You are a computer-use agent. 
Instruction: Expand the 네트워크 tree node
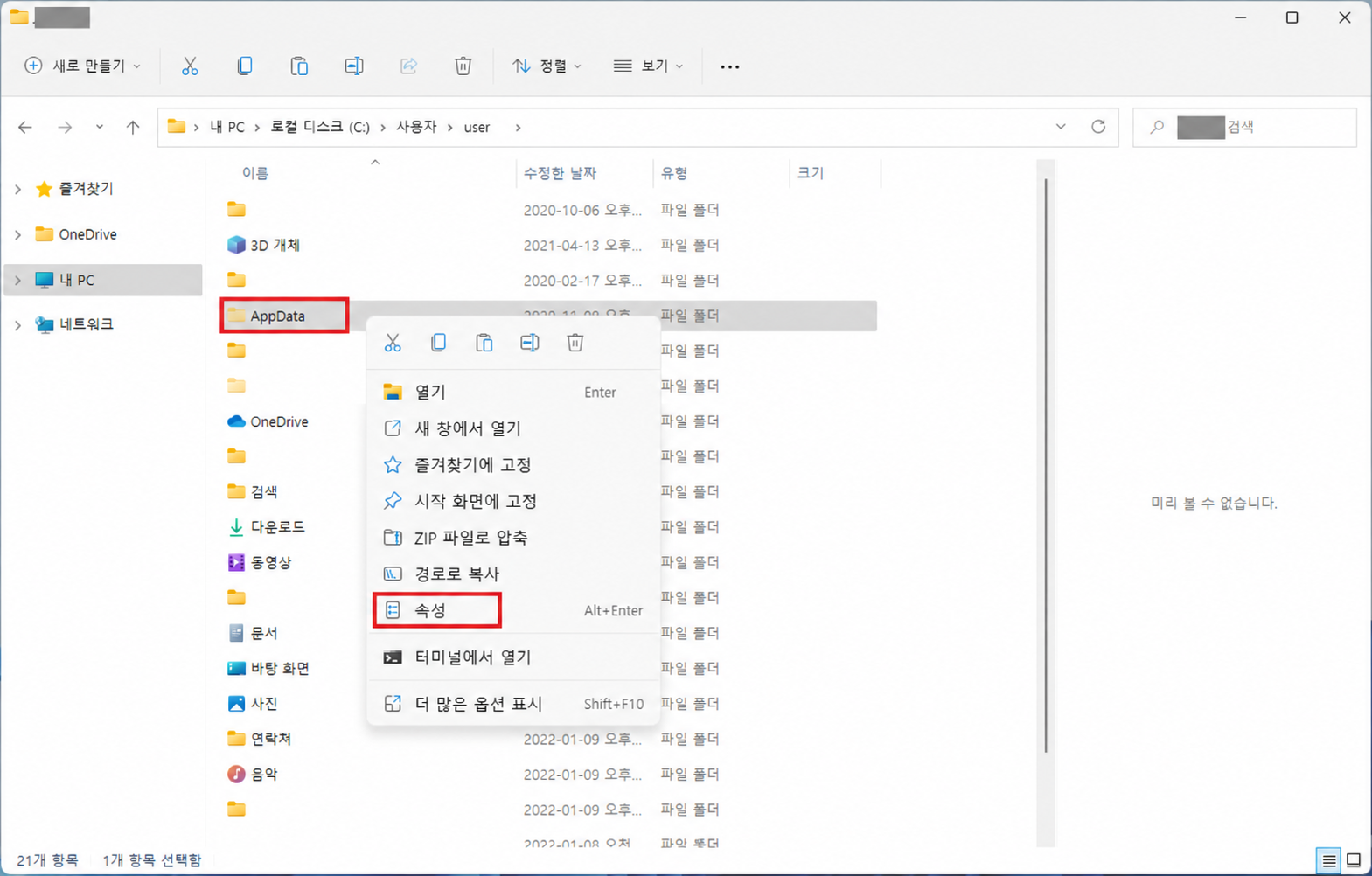[x=18, y=325]
